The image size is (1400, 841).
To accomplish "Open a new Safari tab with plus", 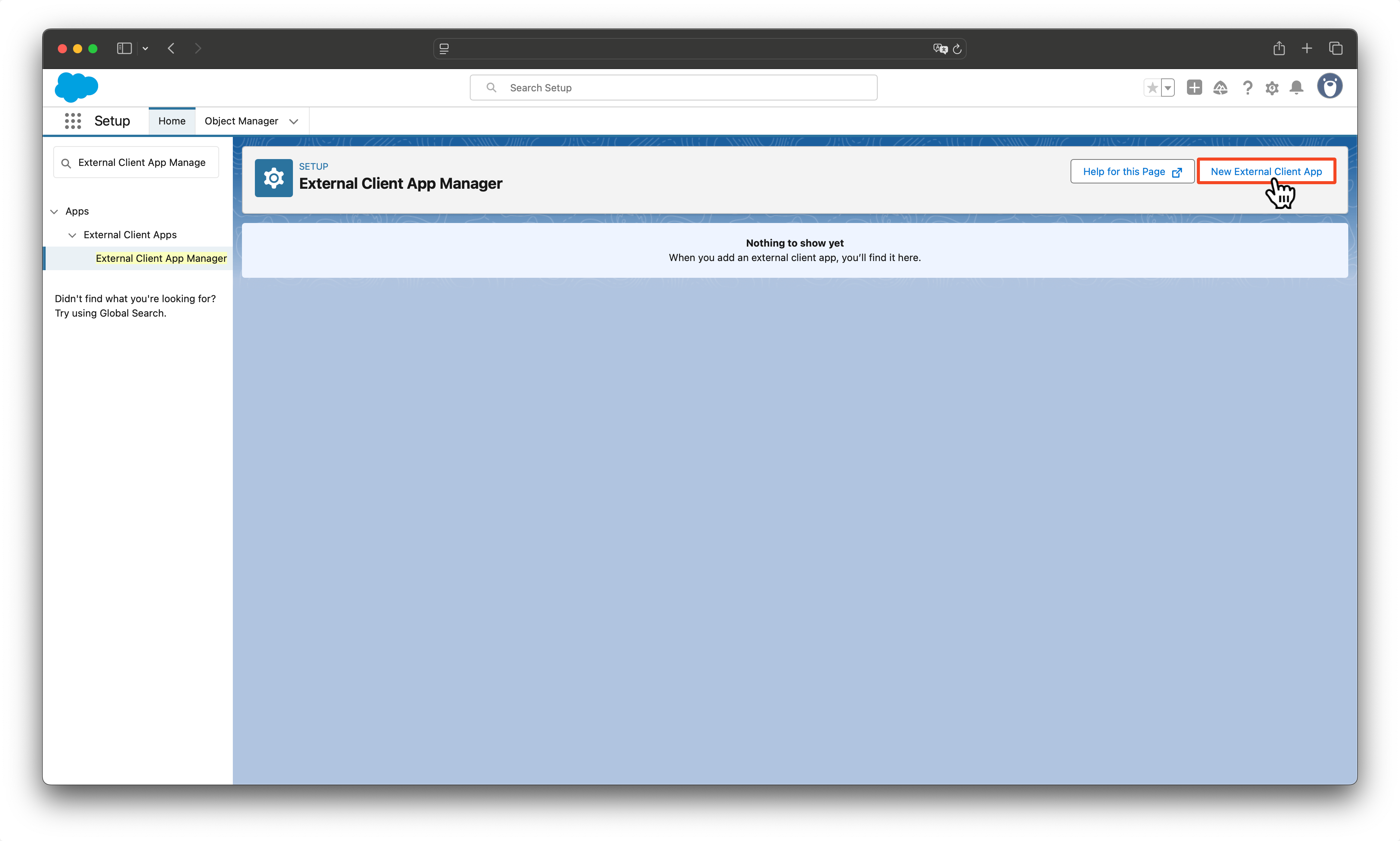I will pos(1307,48).
